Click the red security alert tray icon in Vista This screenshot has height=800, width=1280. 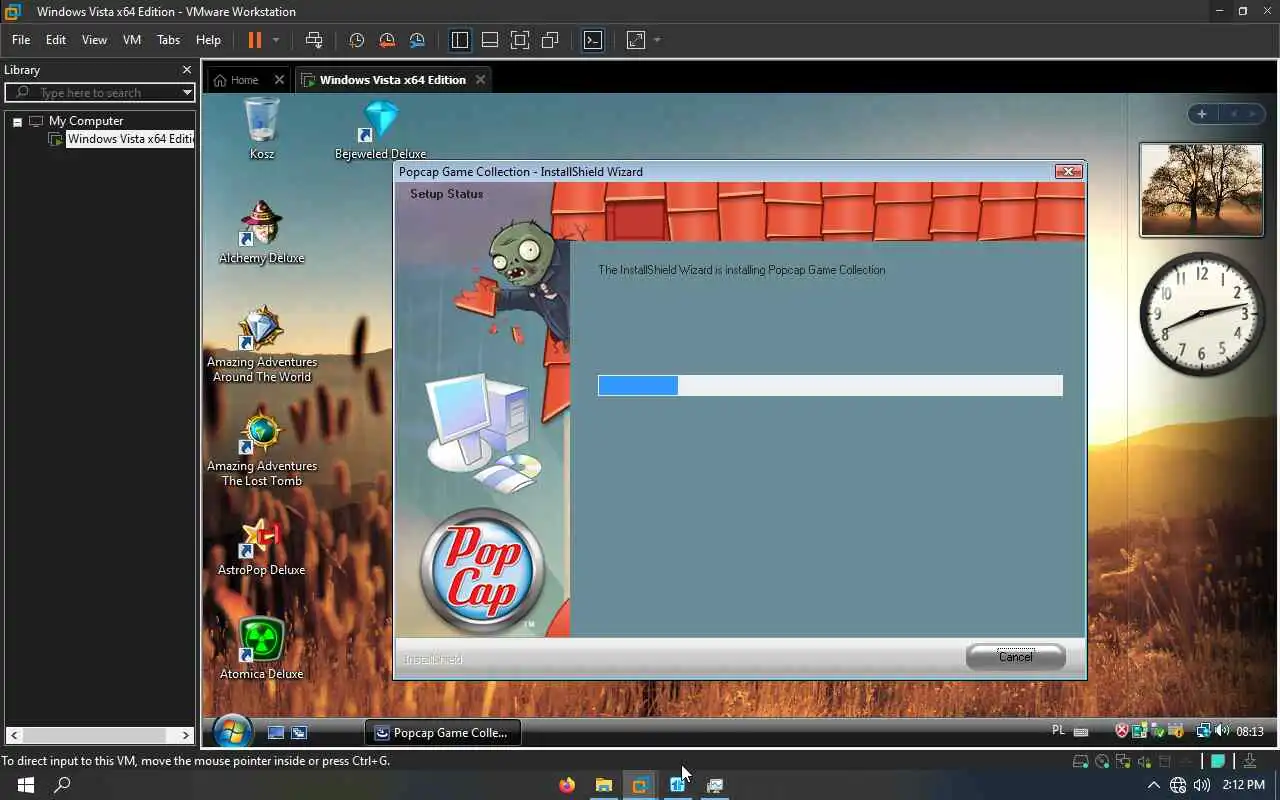[1122, 731]
